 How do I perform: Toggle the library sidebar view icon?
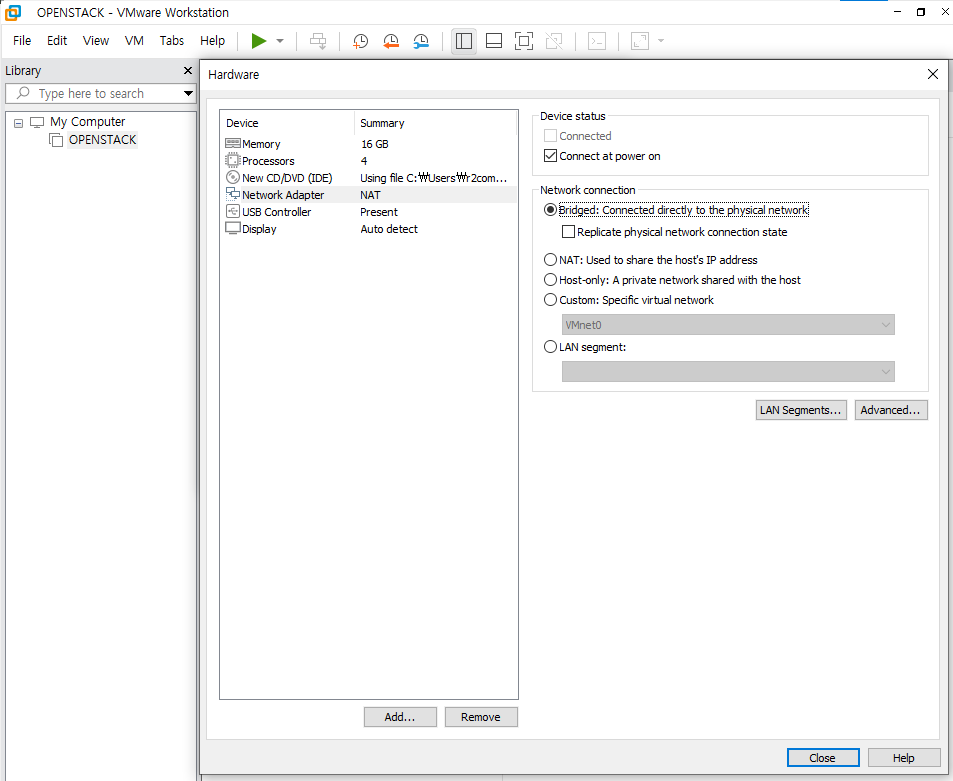click(x=464, y=41)
